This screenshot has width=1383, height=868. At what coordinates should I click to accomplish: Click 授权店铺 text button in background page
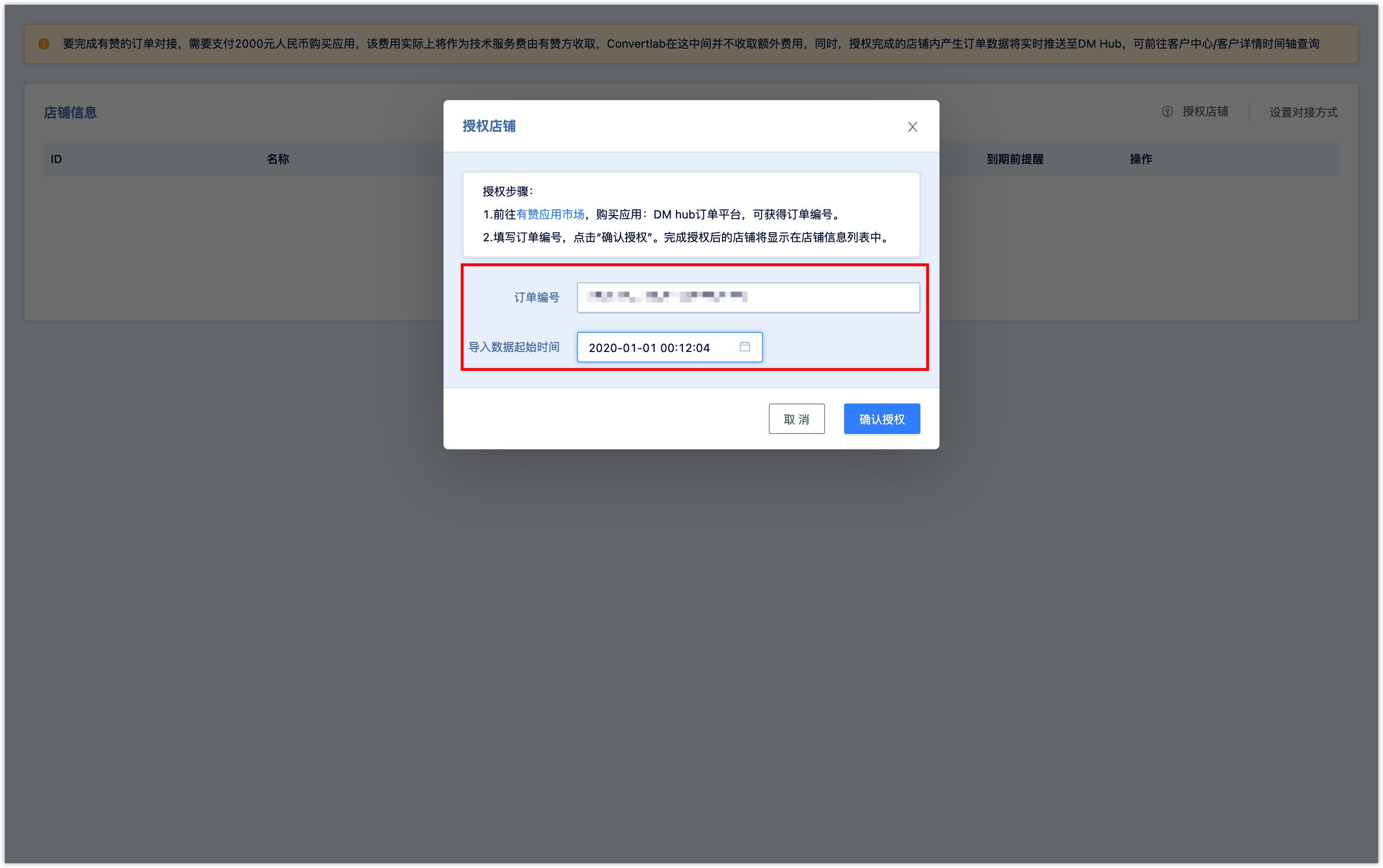[1205, 112]
